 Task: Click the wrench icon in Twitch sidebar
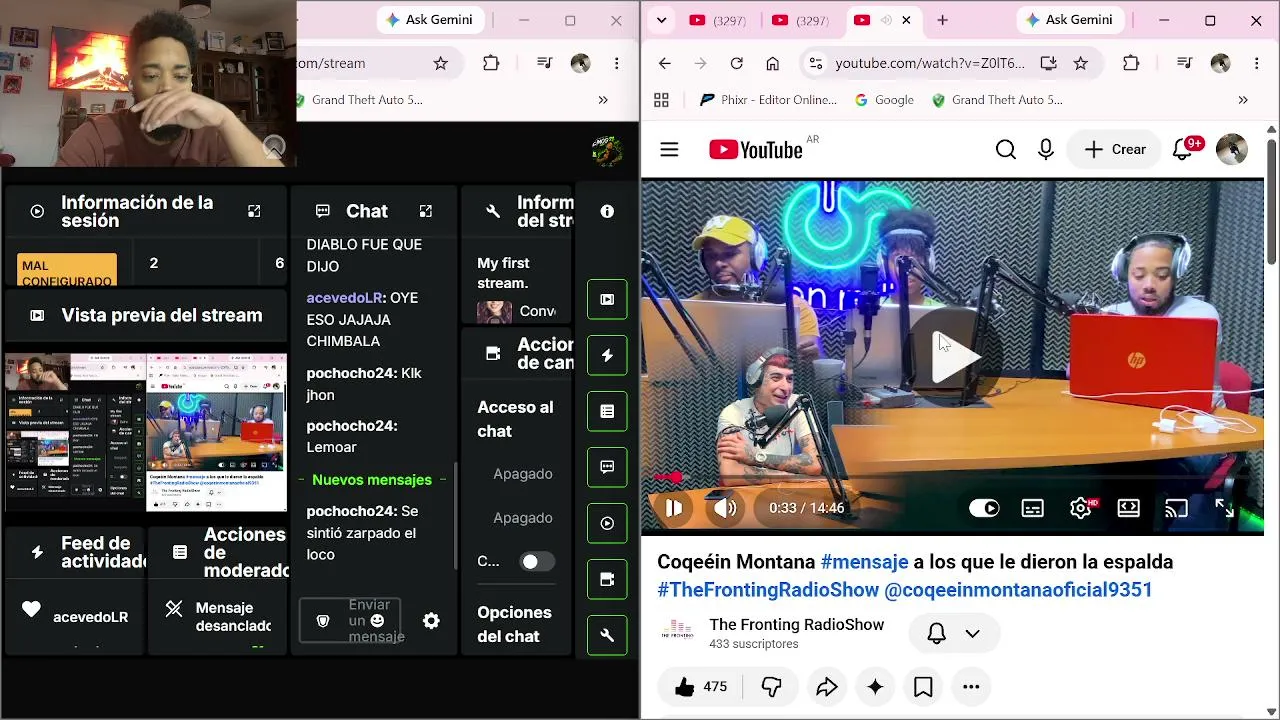607,635
